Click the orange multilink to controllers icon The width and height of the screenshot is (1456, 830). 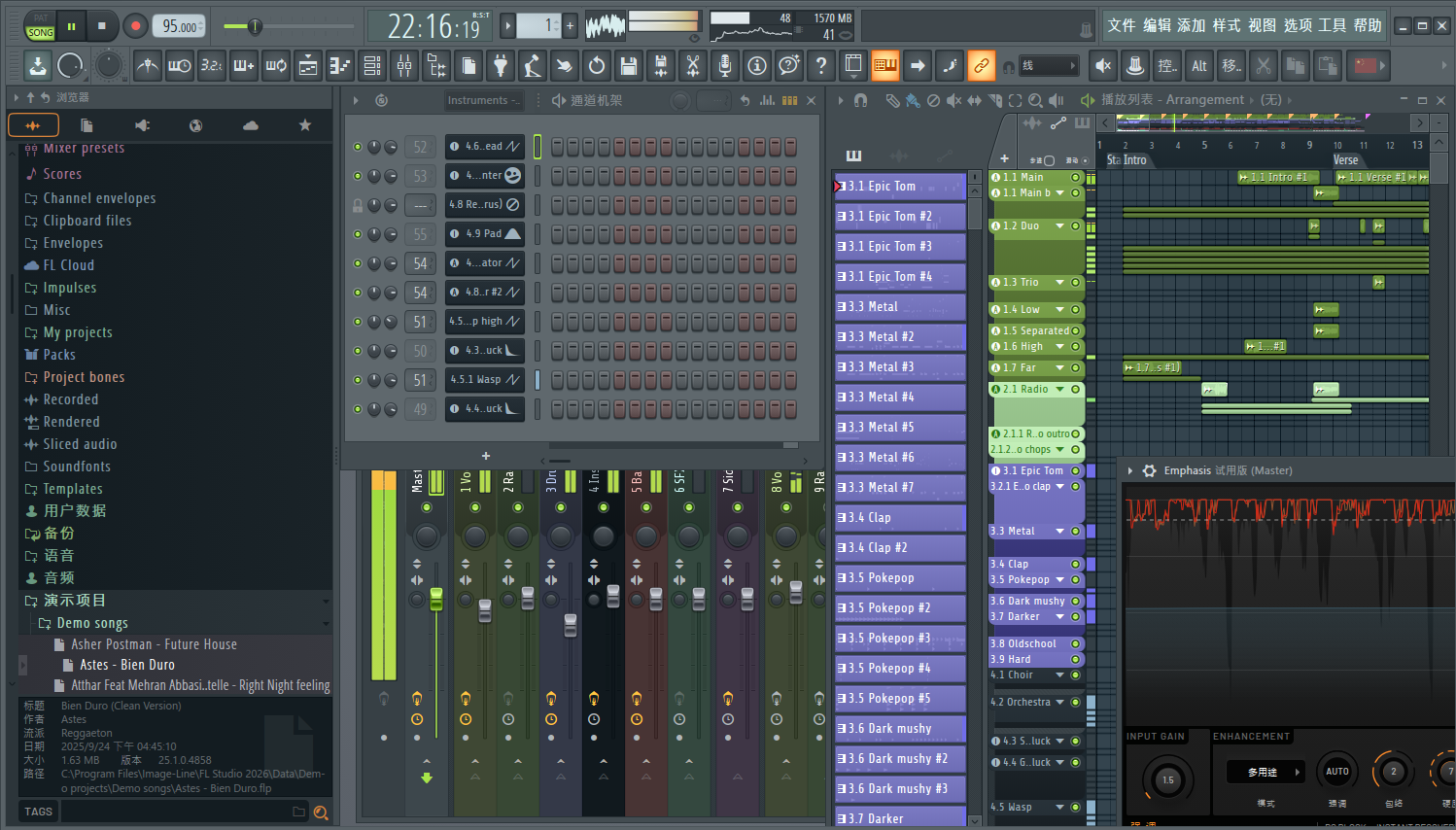pos(982,66)
